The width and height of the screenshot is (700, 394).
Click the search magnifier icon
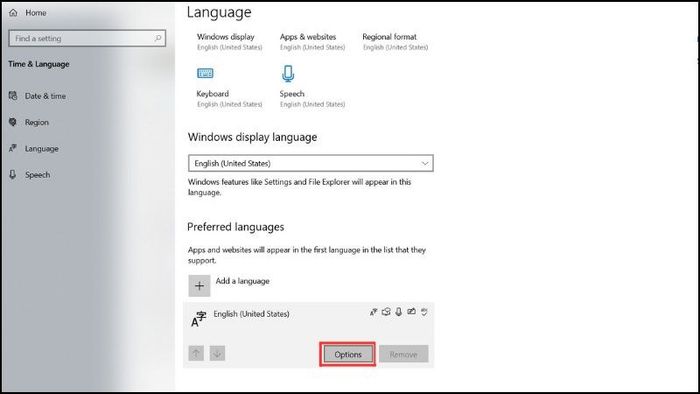[158, 38]
